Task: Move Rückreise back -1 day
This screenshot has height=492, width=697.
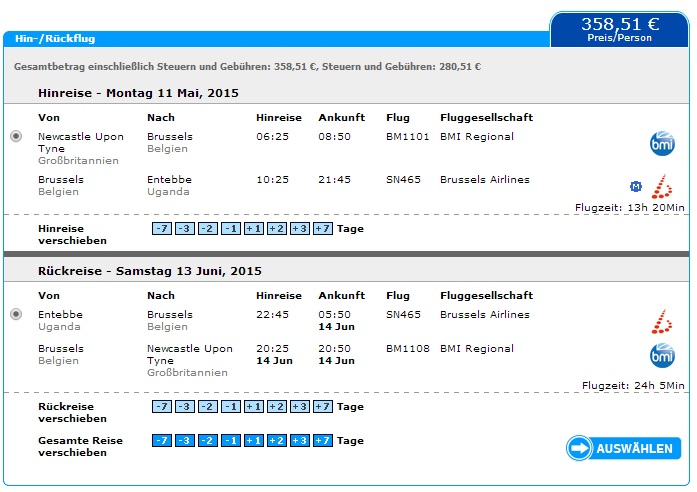Action: (x=231, y=407)
